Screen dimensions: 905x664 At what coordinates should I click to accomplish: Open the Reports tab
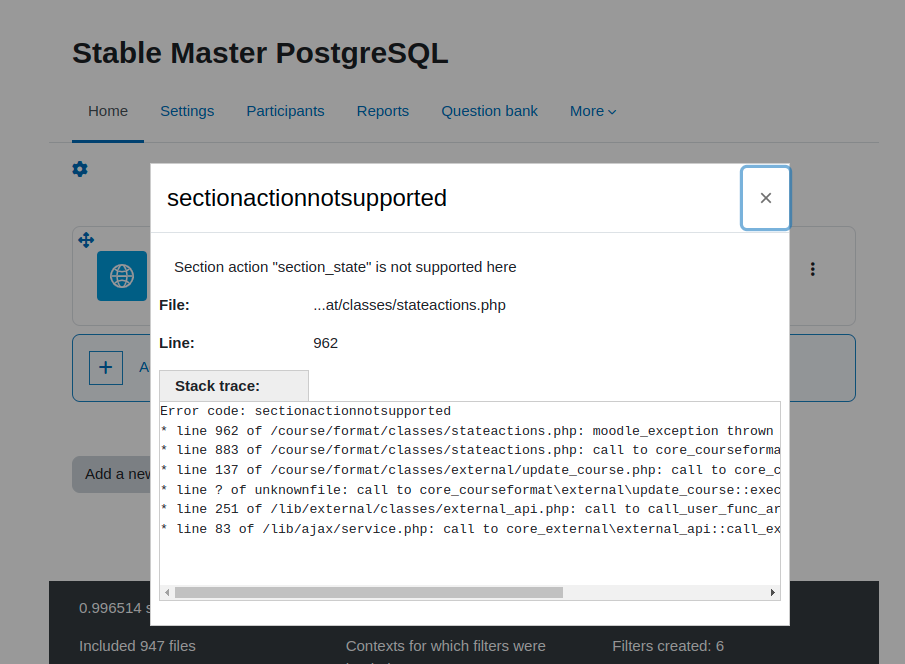pyautogui.click(x=383, y=111)
